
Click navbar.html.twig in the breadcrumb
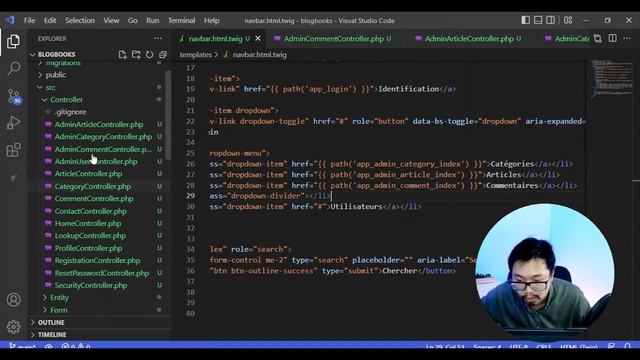[260, 55]
